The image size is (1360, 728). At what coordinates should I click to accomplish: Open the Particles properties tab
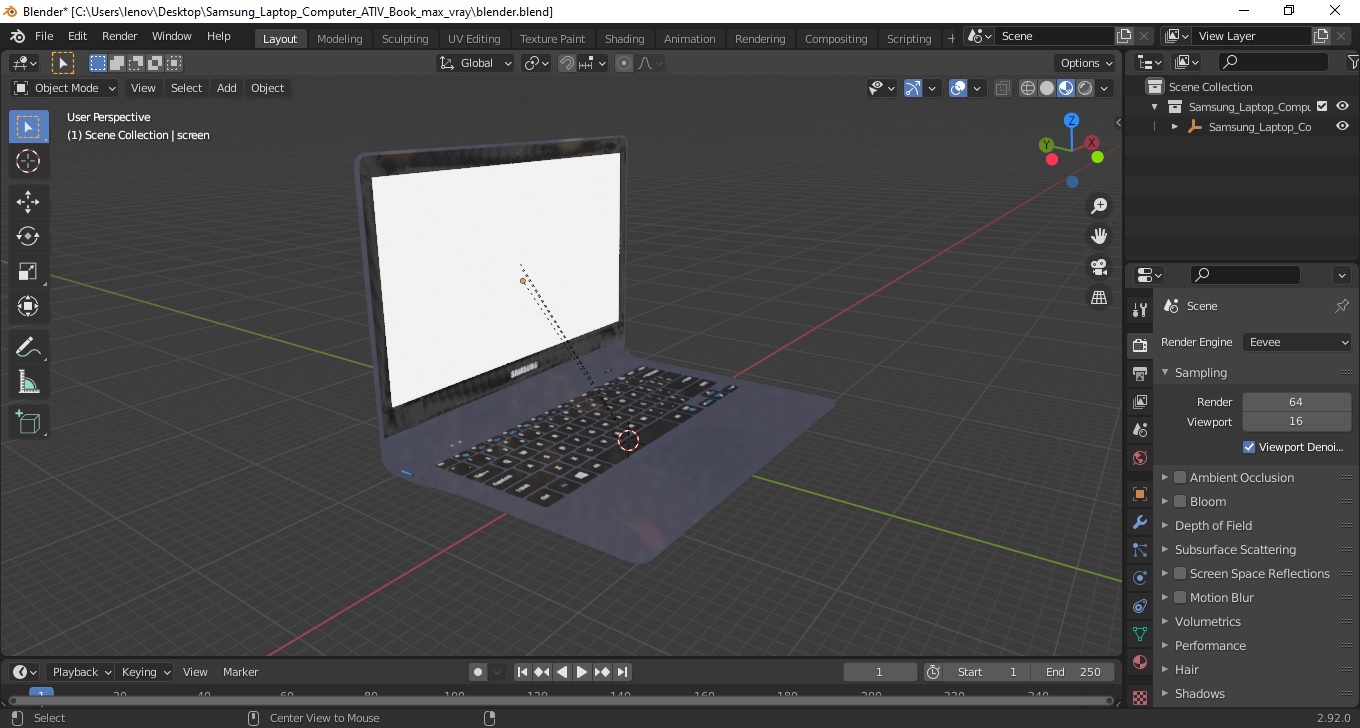(1139, 550)
